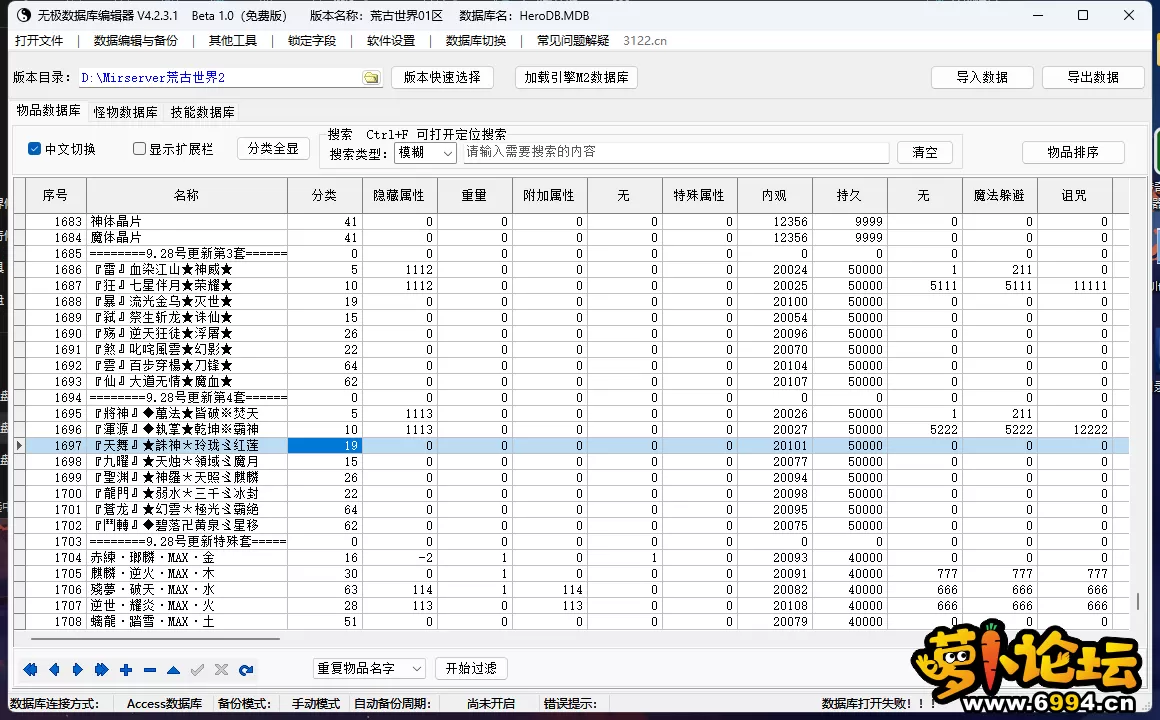1160x720 pixels.
Task: Click the search content input field
Action: [x=675, y=152]
